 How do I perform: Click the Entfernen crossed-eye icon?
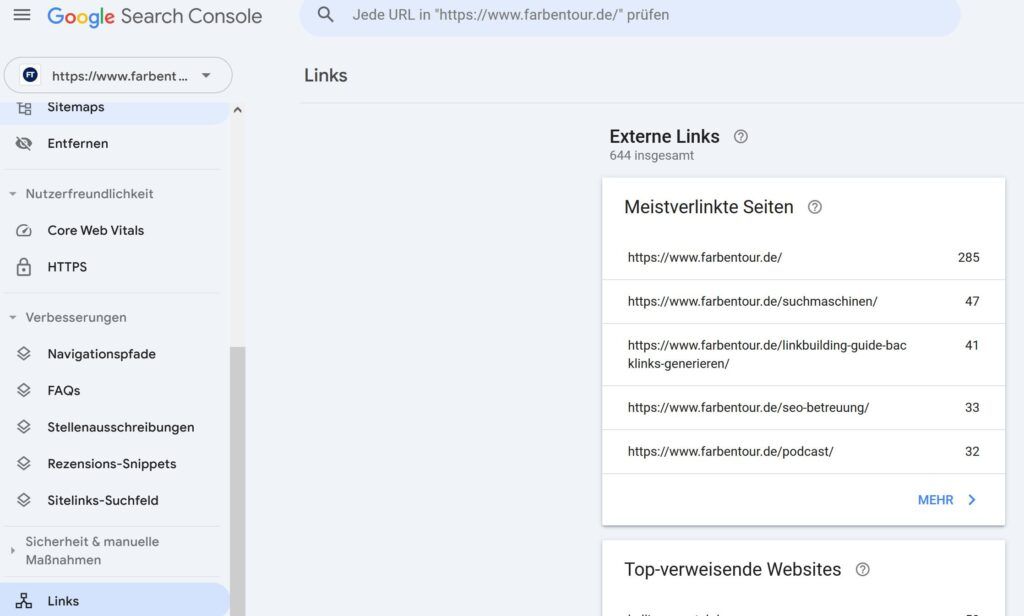[x=24, y=143]
